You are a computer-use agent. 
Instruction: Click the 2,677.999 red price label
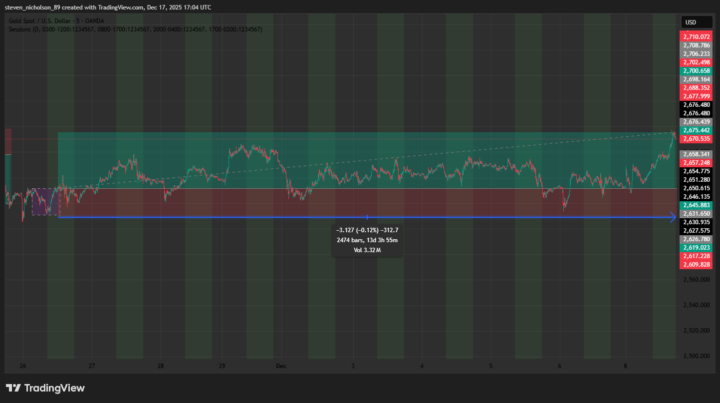coord(696,96)
